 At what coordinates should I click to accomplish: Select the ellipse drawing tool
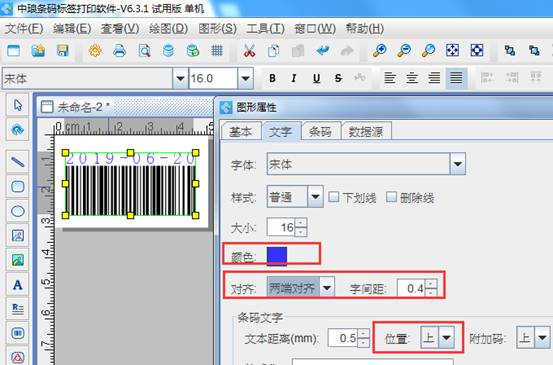click(17, 211)
